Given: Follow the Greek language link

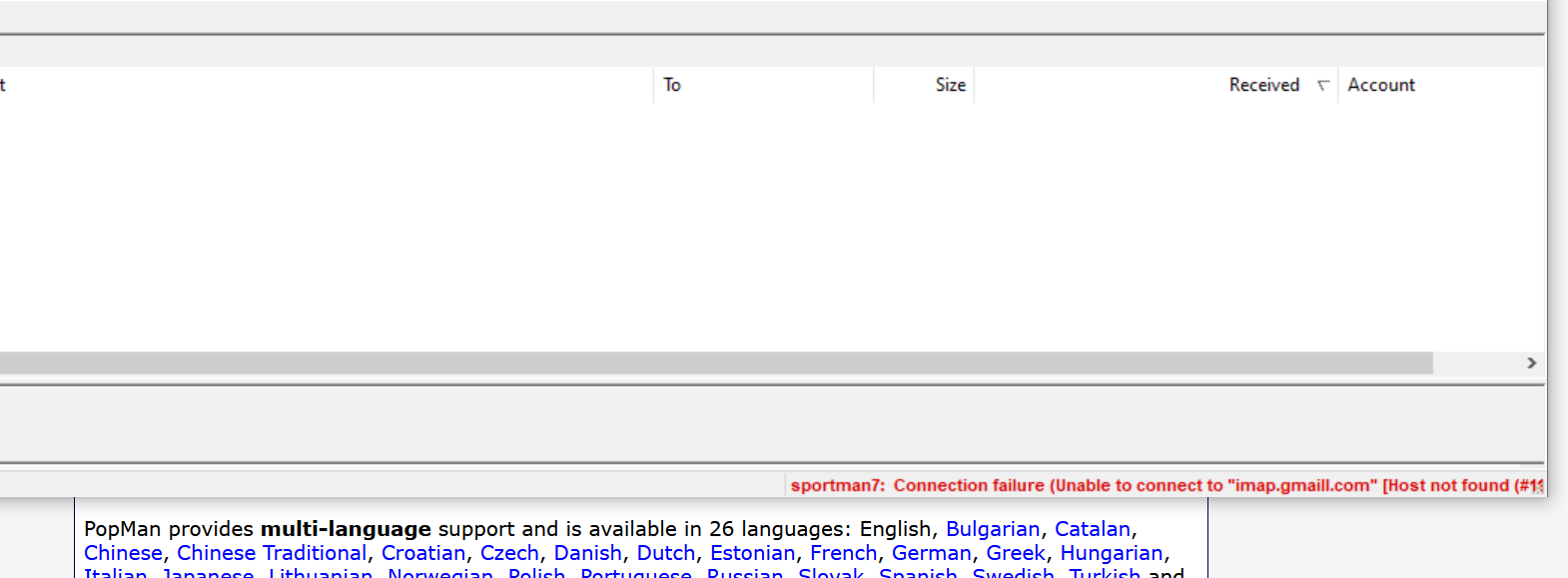Looking at the screenshot, I should 1016,553.
